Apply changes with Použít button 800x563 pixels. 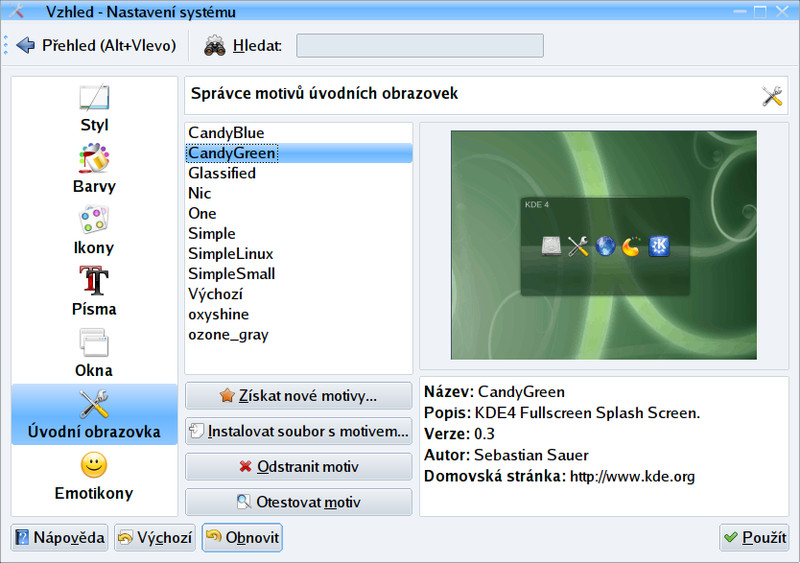click(754, 538)
